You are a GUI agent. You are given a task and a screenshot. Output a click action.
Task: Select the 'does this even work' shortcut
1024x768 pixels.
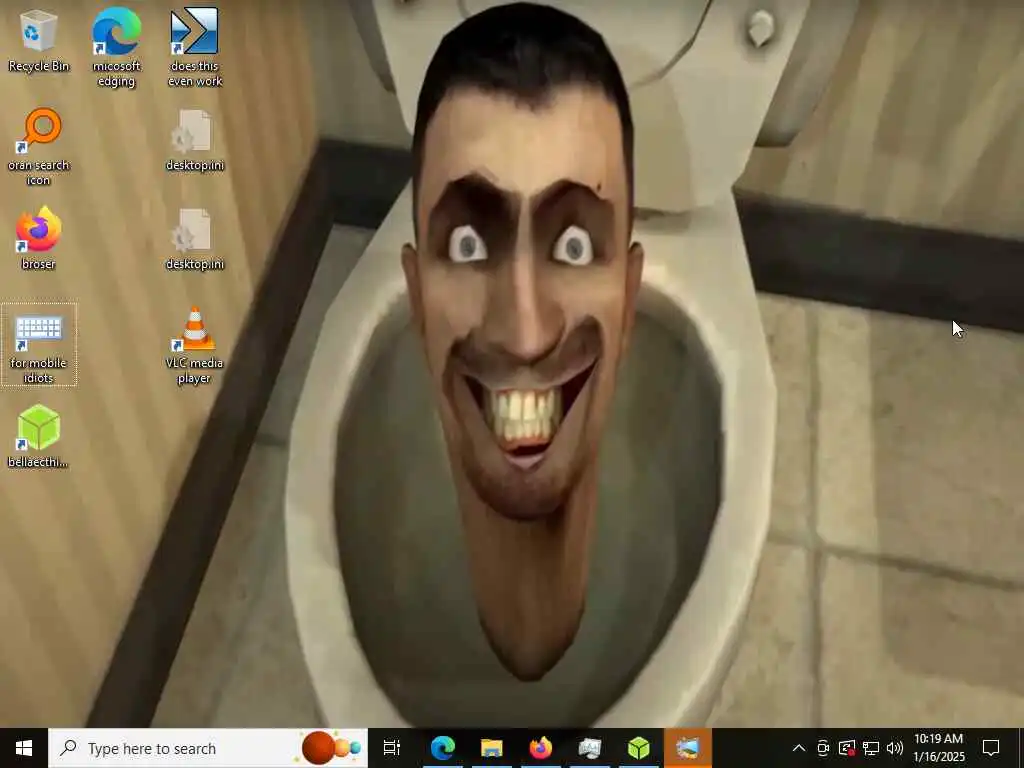(x=195, y=47)
